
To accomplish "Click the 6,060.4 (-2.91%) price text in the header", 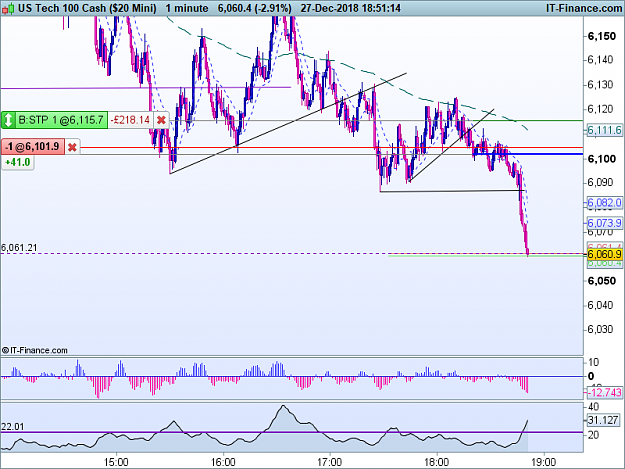I will click(254, 8).
